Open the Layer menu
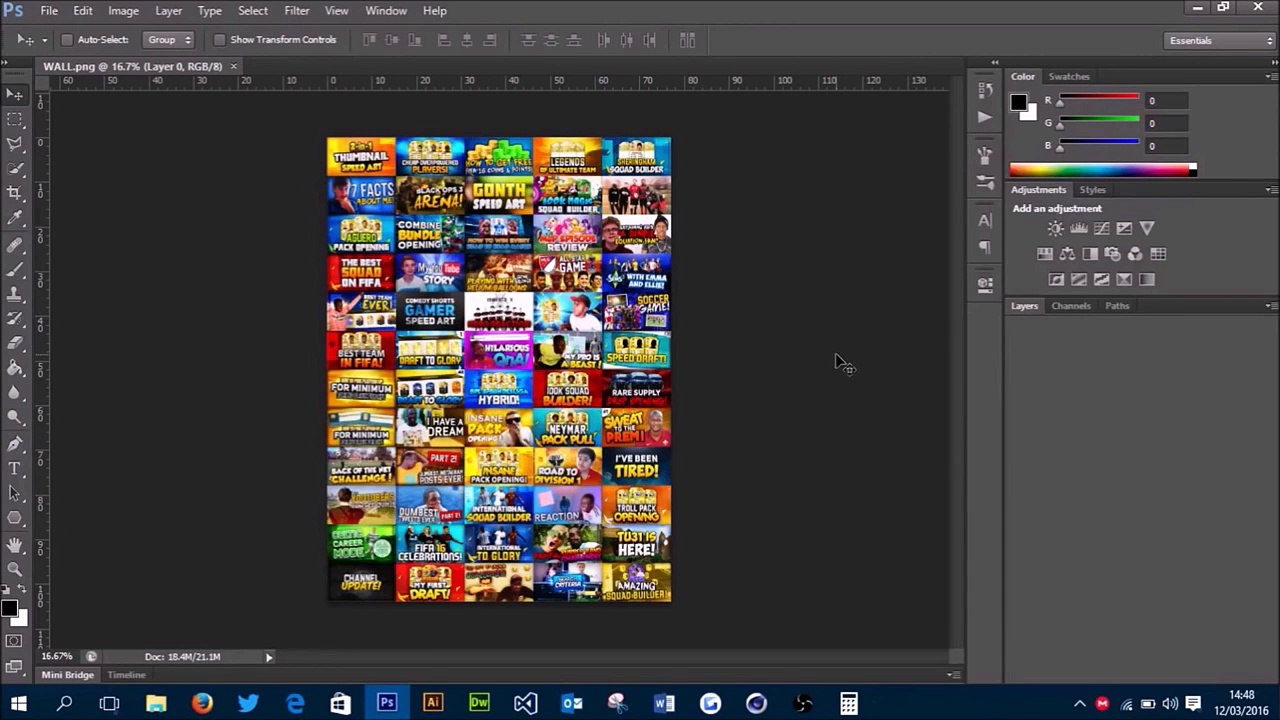 click(x=168, y=11)
